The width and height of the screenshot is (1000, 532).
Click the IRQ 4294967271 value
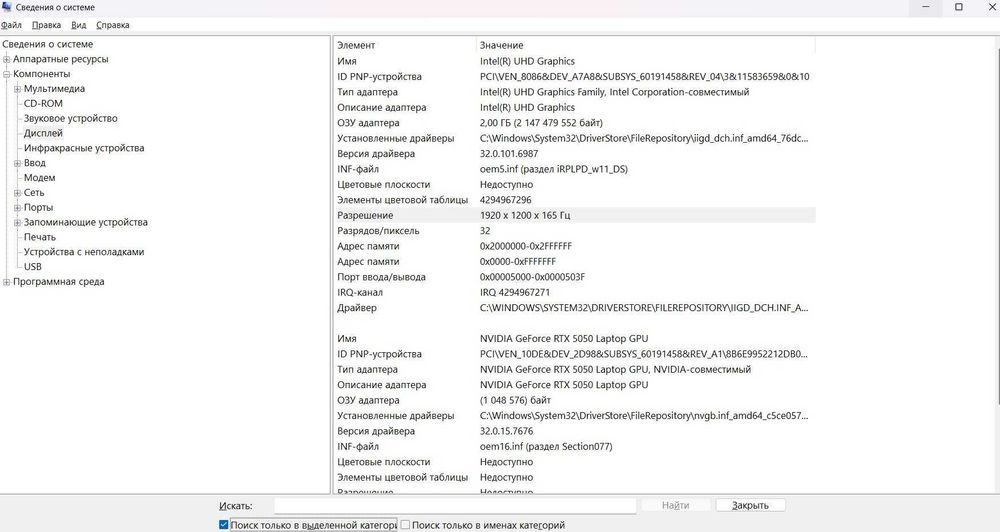515,292
